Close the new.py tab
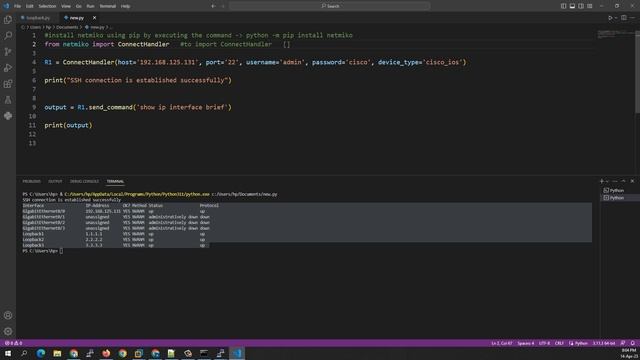640x360 pixels. point(94,18)
